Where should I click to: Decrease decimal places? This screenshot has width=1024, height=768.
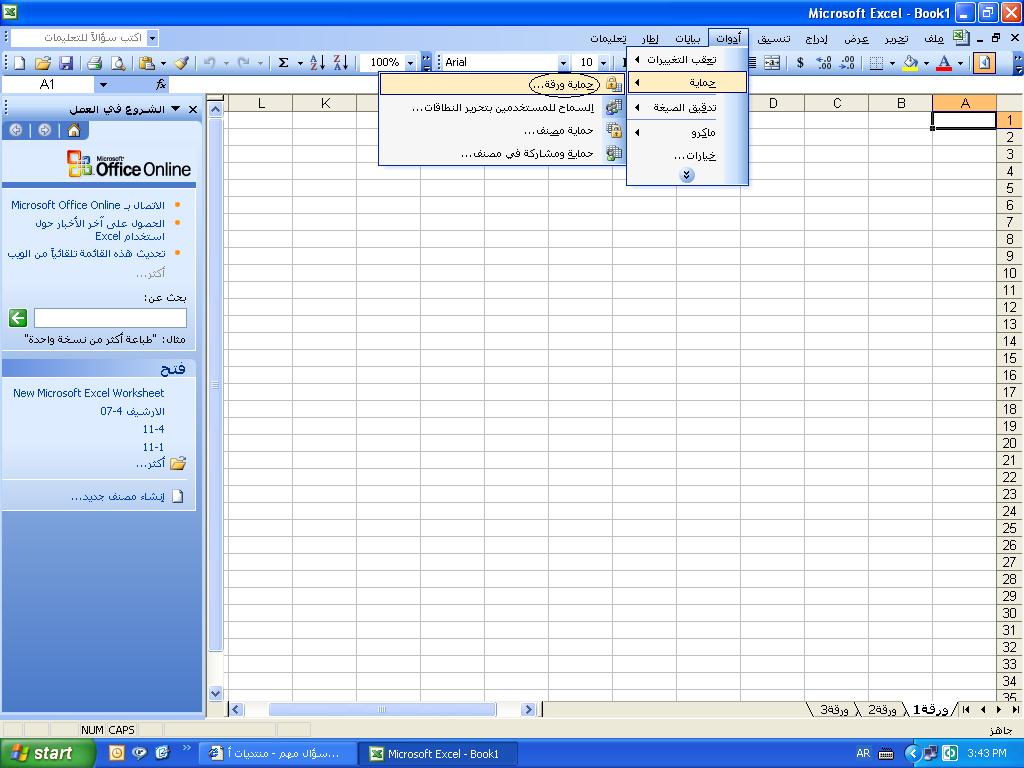point(847,63)
